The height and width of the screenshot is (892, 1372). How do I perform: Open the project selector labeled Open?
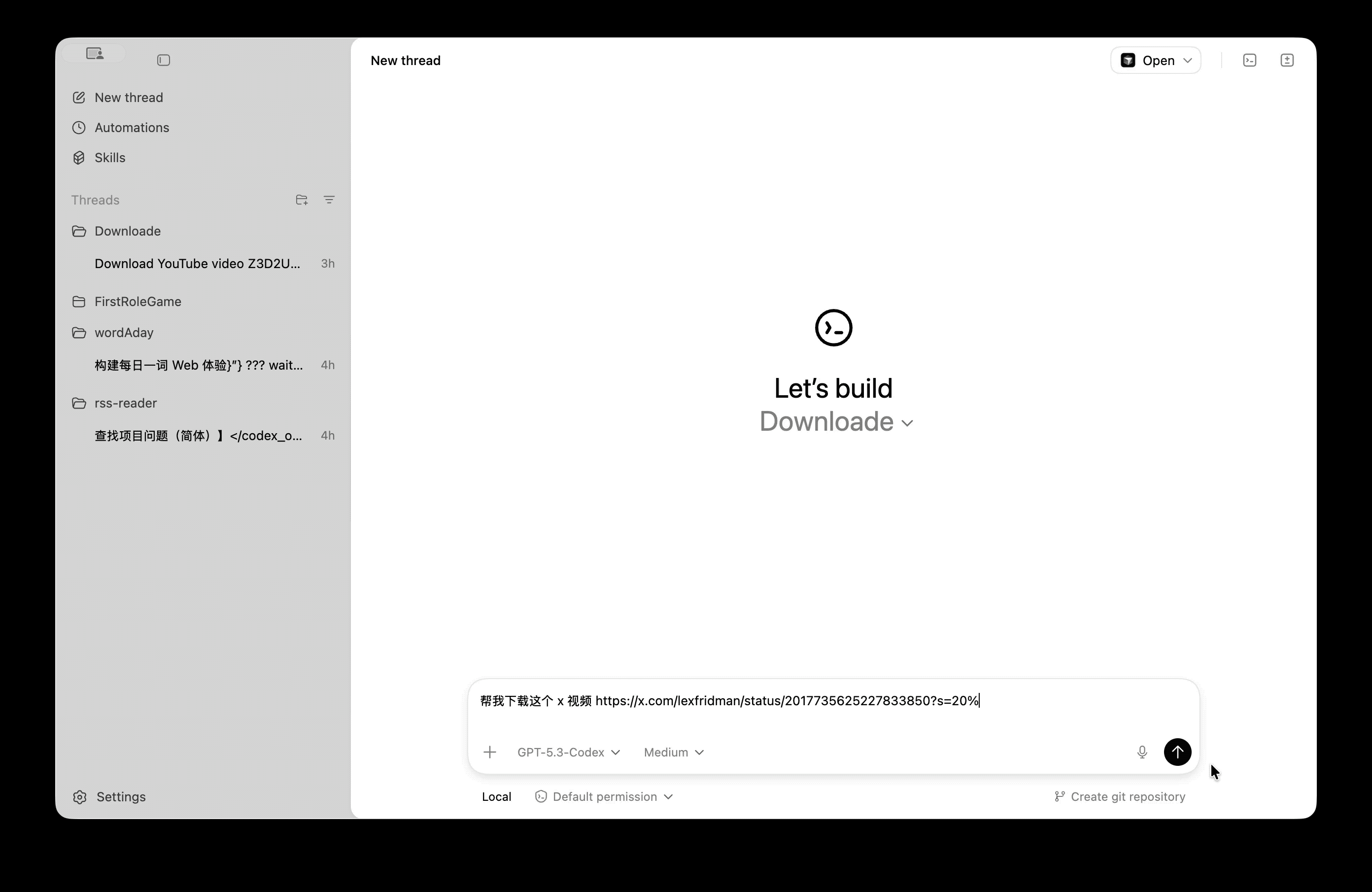(1155, 60)
